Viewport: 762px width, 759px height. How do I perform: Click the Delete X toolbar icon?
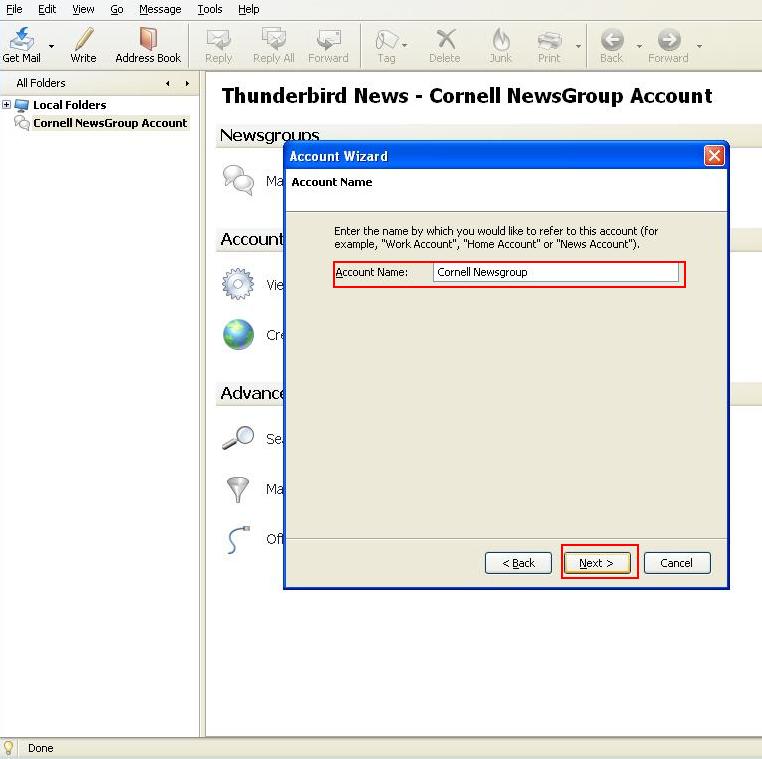pos(445,41)
